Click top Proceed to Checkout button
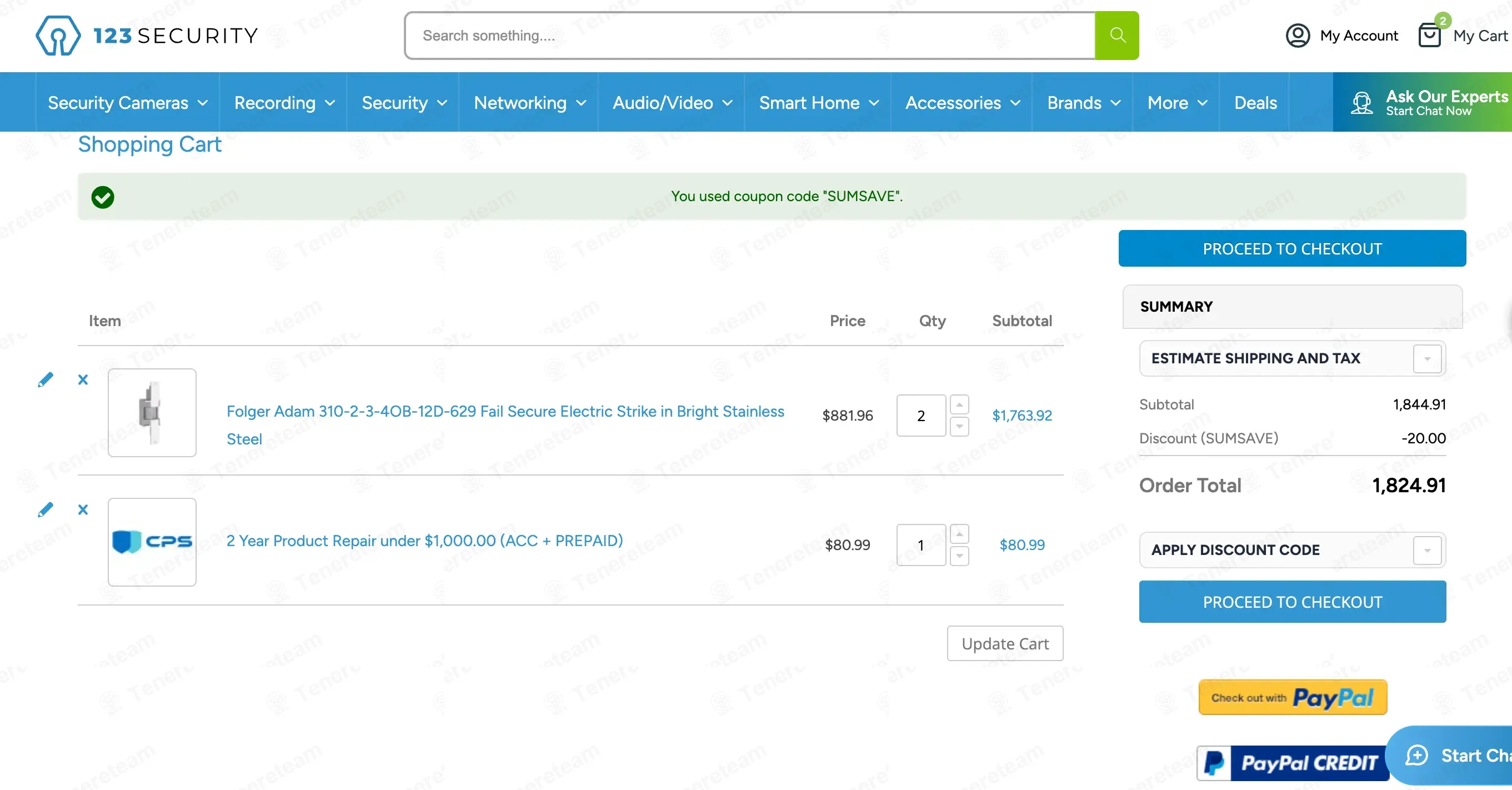The image size is (1512, 790). [1291, 249]
